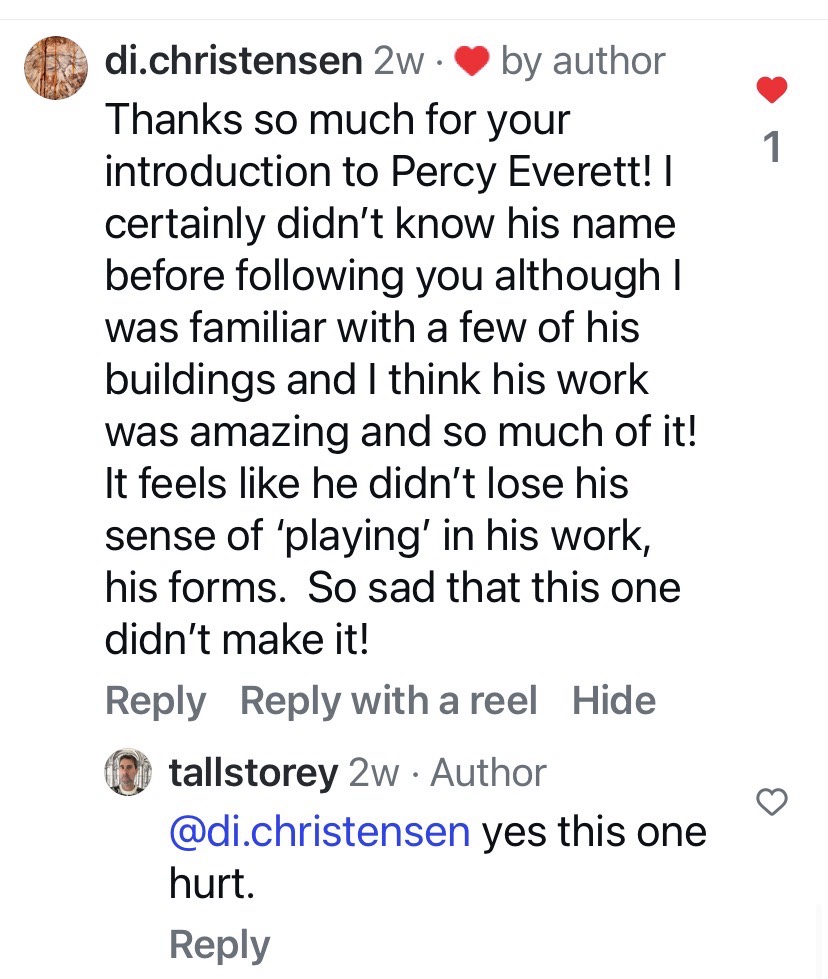Open di.christensen's profile picture
The height and width of the screenshot is (979, 828).
point(55,68)
